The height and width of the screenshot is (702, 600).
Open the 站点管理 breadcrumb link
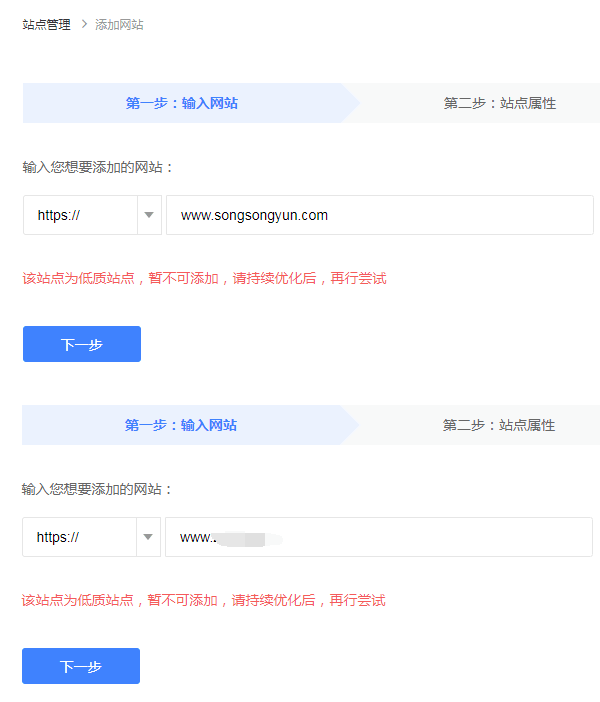(x=47, y=25)
